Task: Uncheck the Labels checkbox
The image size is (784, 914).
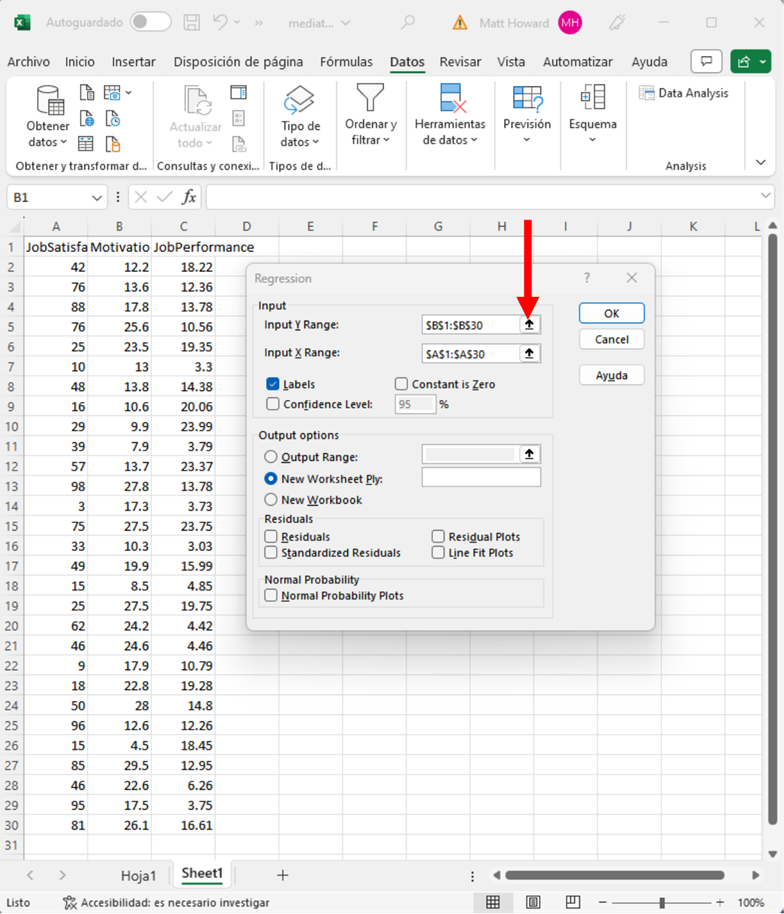Action: [273, 384]
